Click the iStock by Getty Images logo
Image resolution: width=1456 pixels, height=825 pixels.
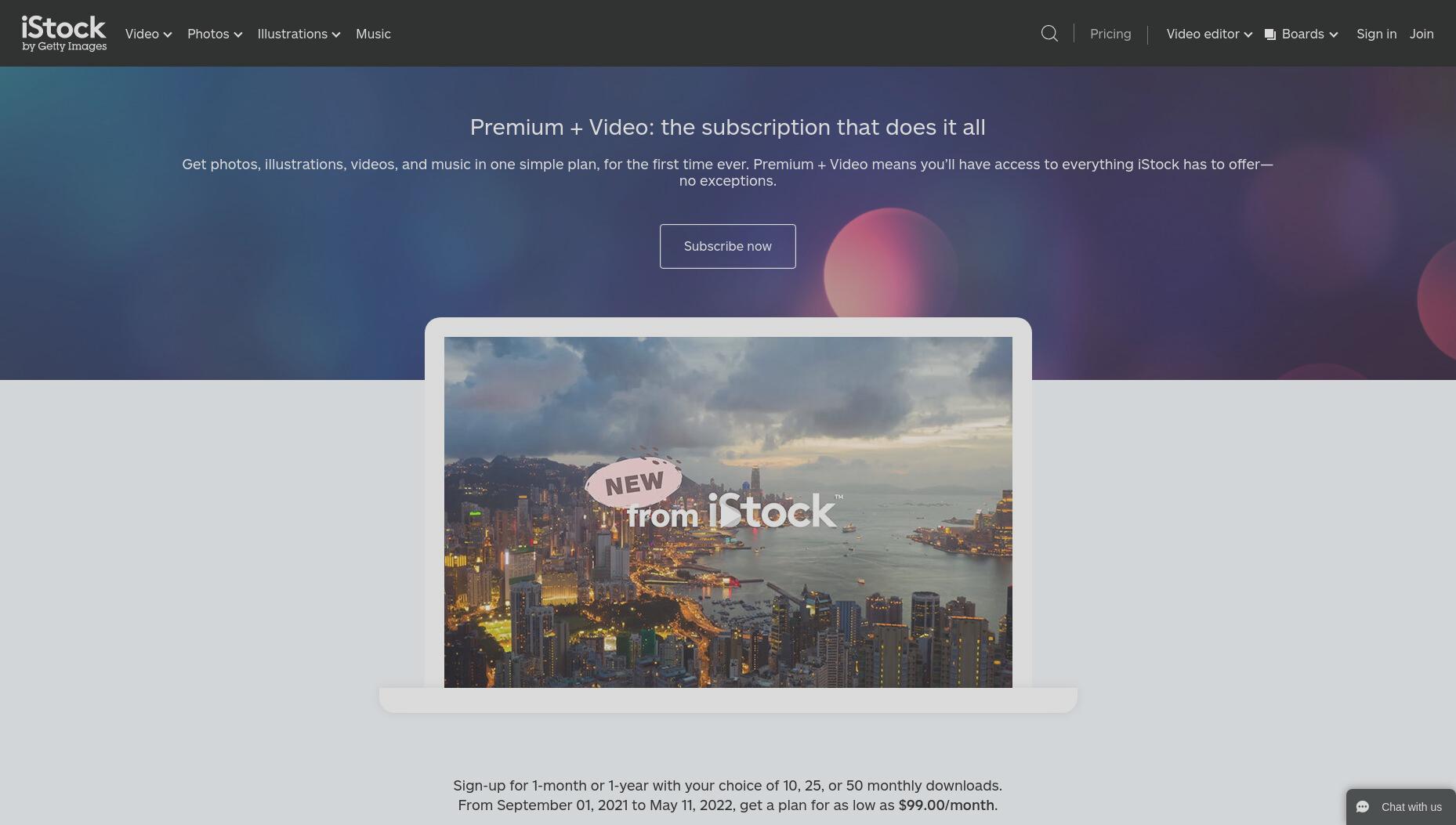pyautogui.click(x=64, y=34)
